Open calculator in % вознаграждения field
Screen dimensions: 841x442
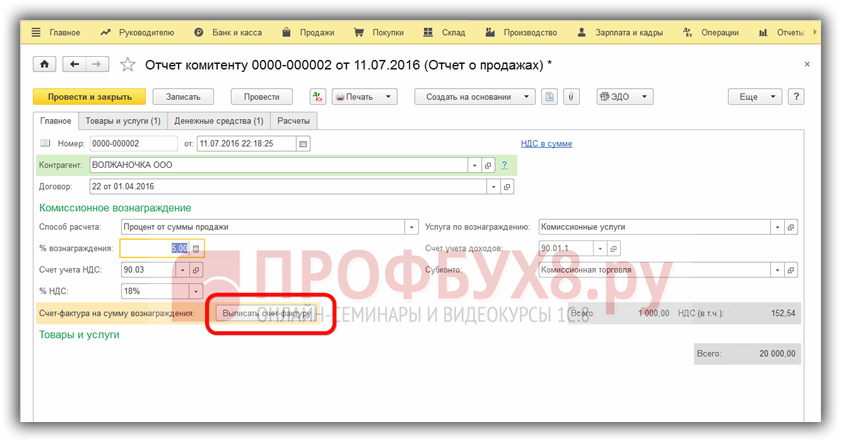point(196,248)
